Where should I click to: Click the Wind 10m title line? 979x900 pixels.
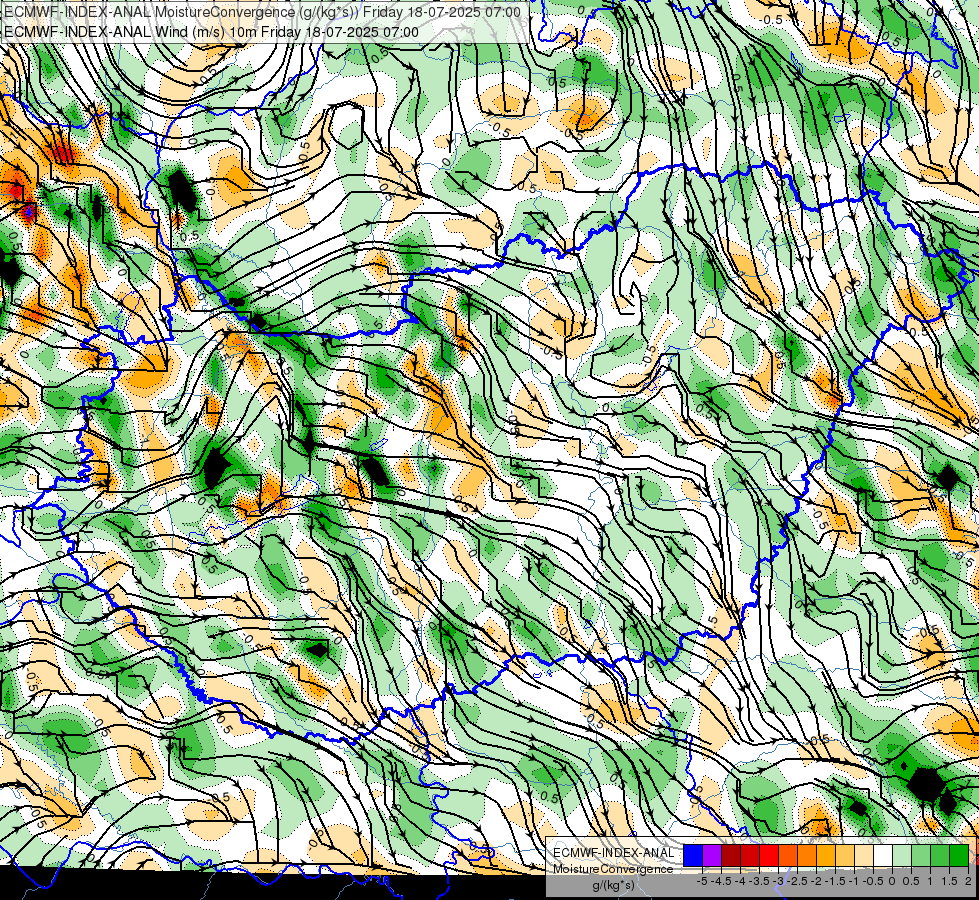(x=211, y=32)
